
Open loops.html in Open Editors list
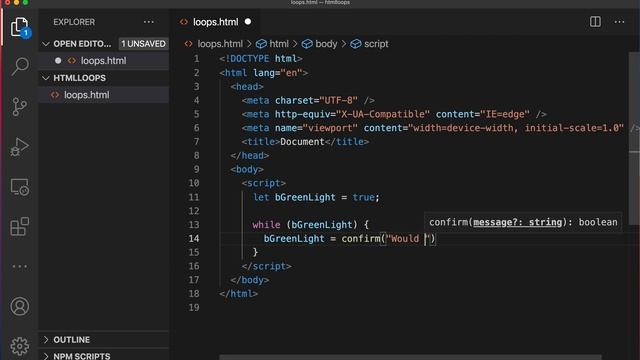pos(104,60)
